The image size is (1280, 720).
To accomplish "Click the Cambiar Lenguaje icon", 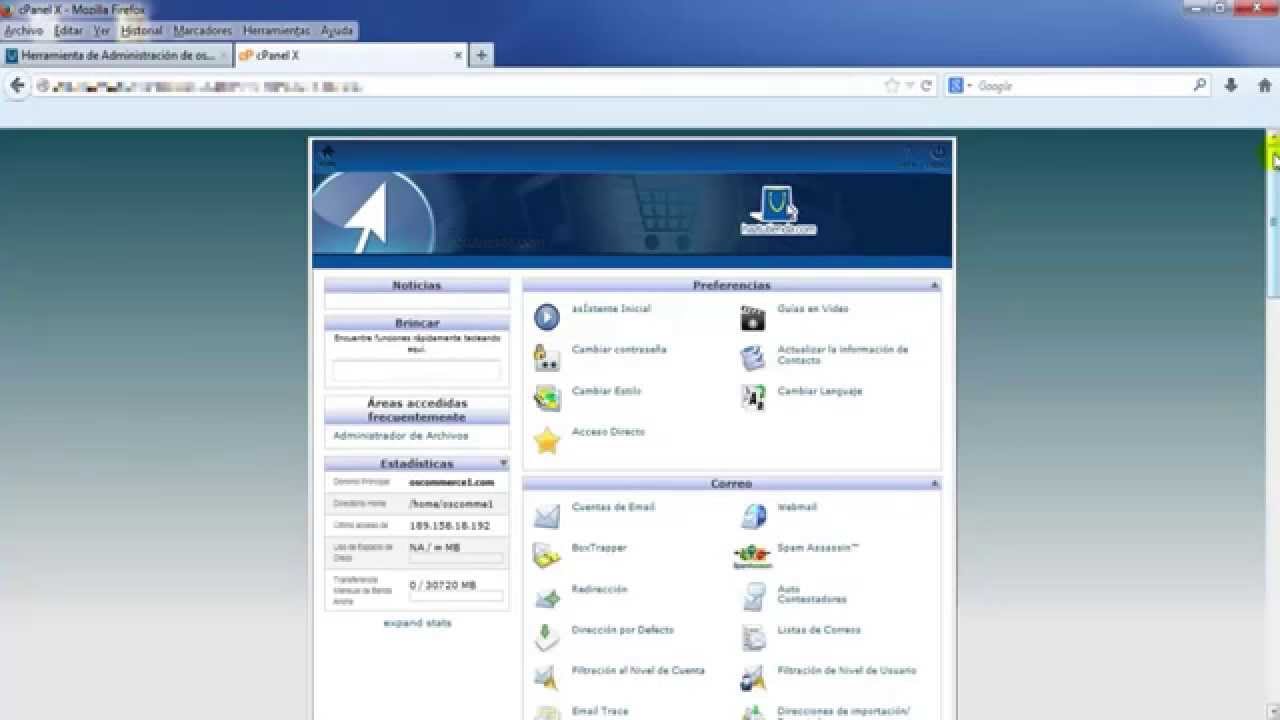I will tap(752, 398).
